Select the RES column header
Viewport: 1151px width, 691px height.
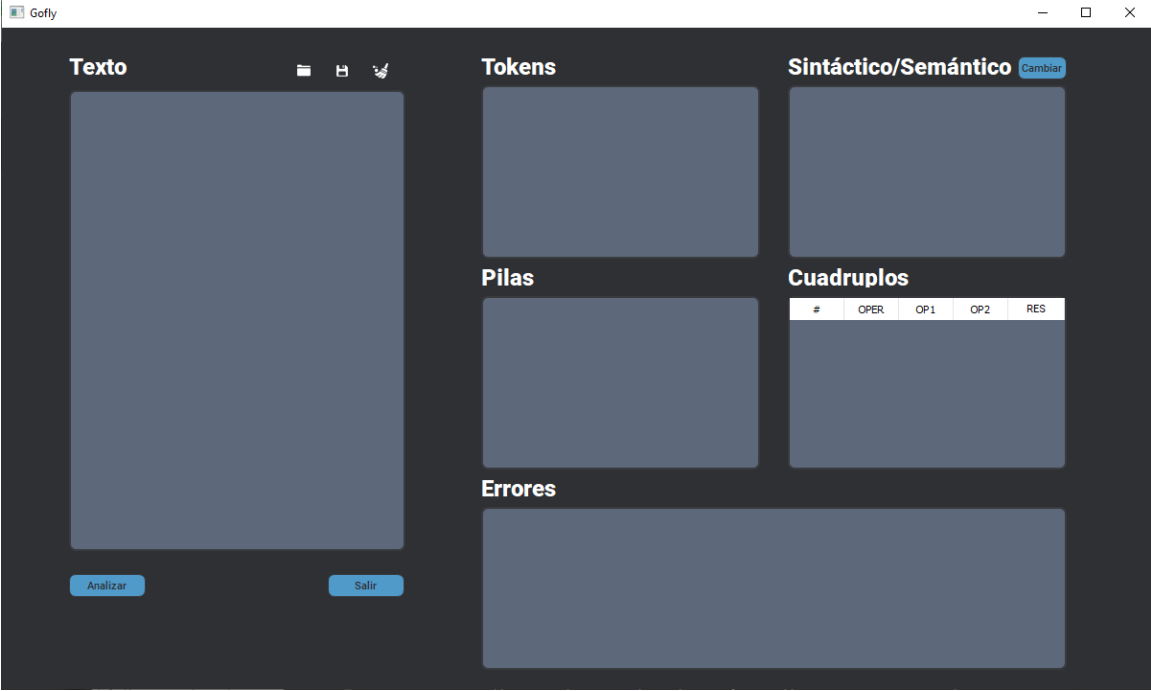point(1036,310)
